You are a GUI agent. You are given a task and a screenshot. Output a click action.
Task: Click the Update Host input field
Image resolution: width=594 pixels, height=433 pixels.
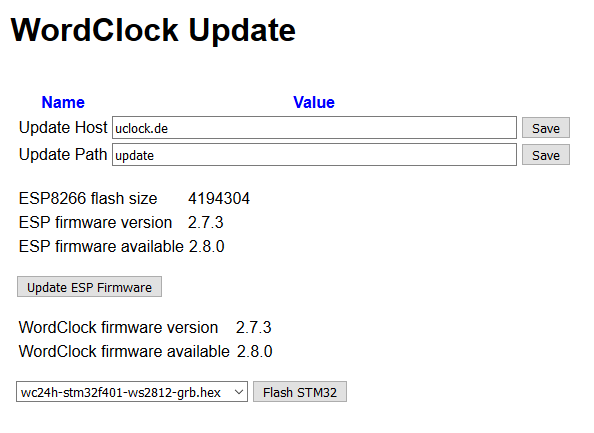pos(314,128)
